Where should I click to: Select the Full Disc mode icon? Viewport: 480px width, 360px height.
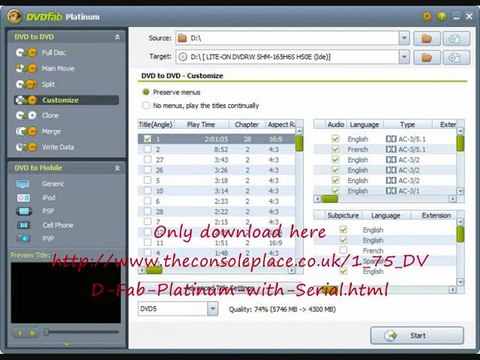26,52
